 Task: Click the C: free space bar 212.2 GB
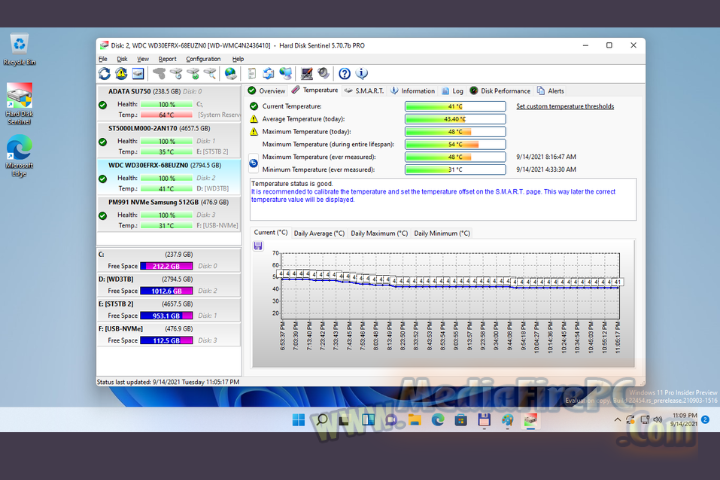point(166,266)
